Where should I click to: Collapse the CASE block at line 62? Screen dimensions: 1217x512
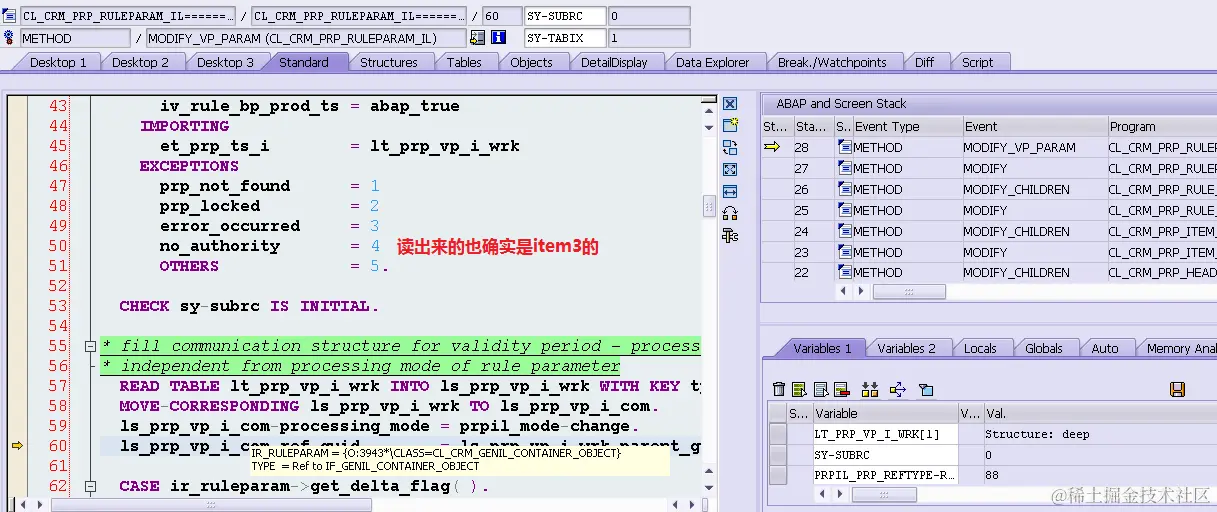pyautogui.click(x=90, y=486)
